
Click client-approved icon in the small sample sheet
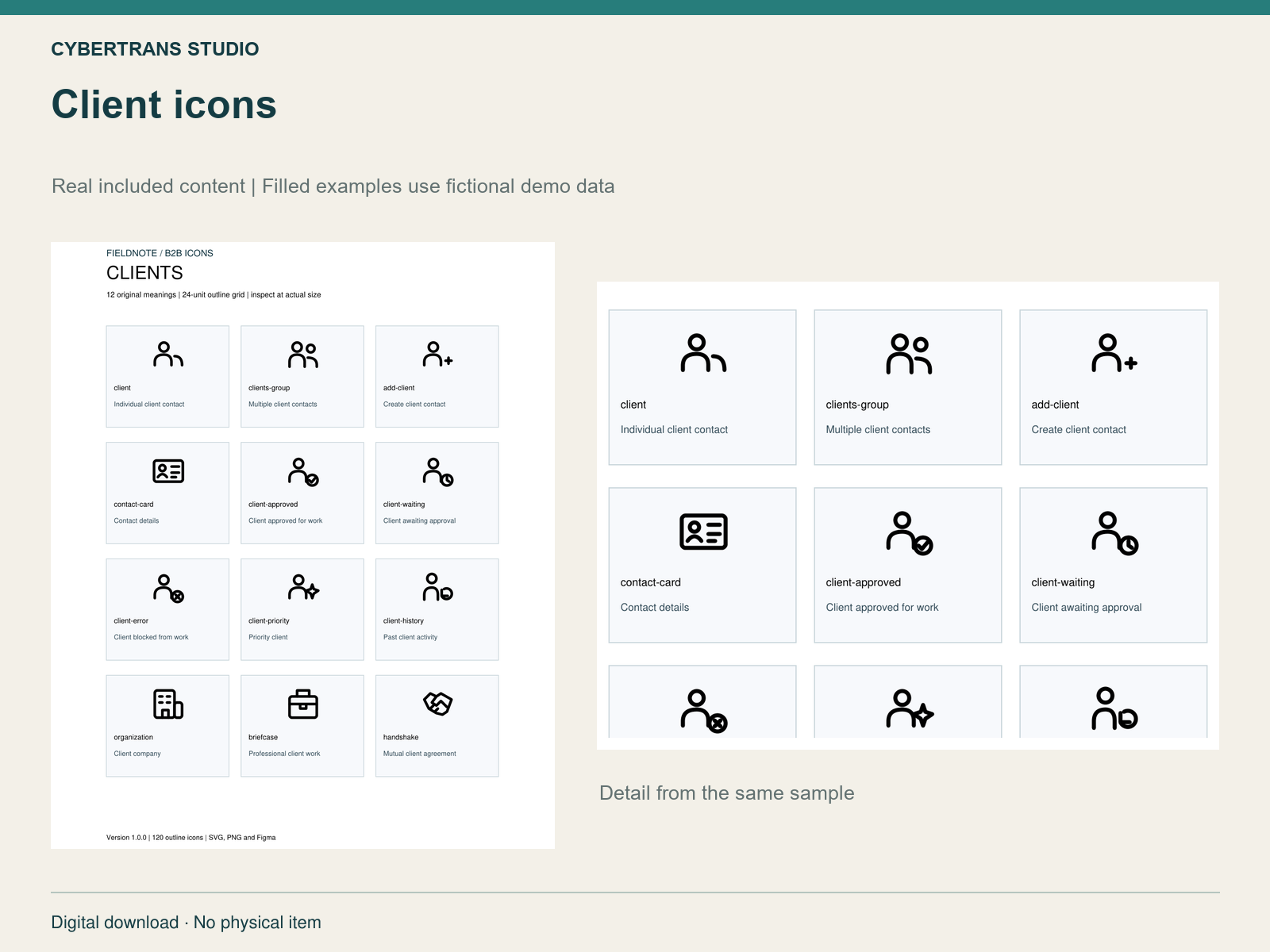tap(303, 472)
